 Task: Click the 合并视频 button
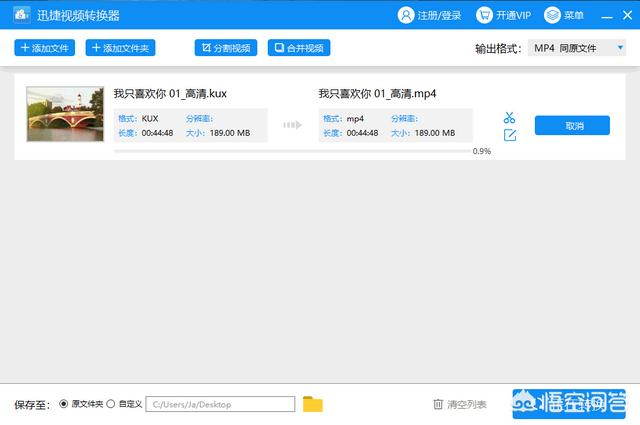pos(299,48)
